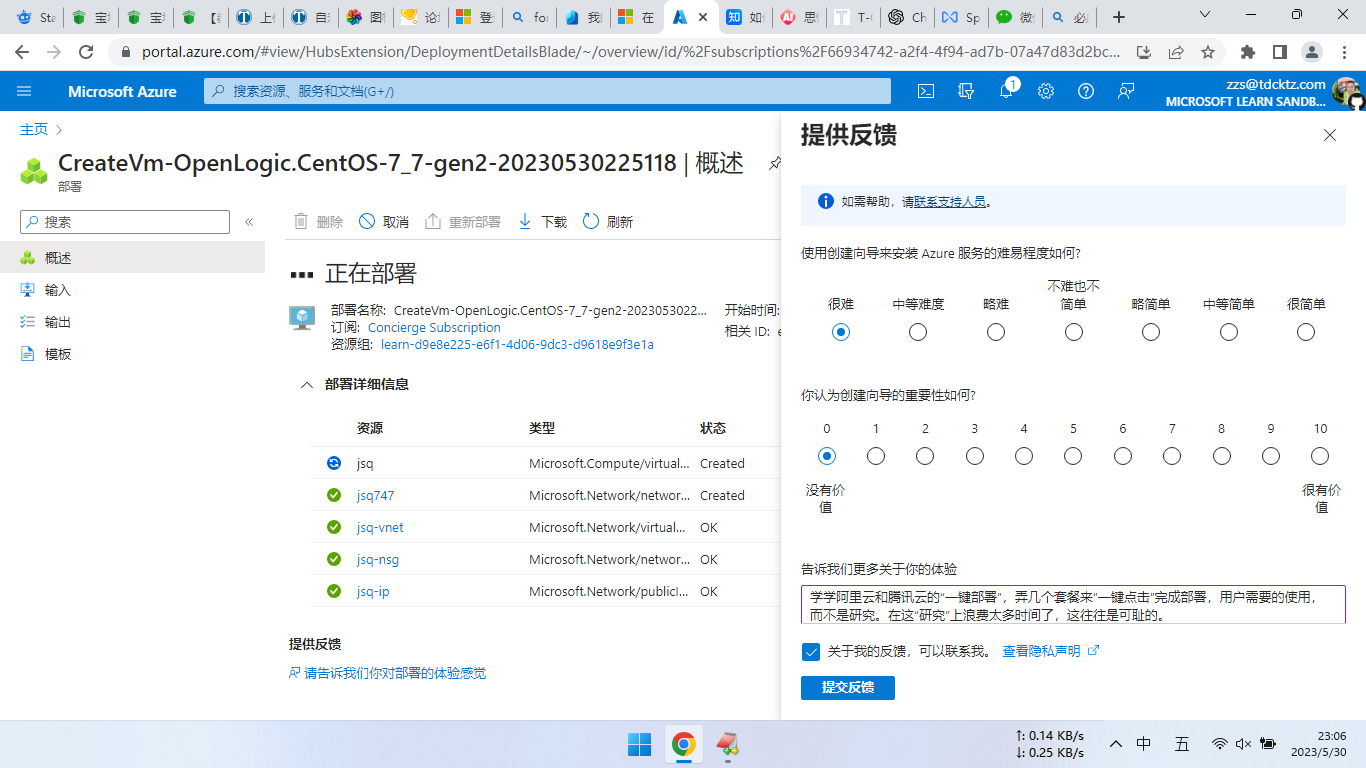Open Chrome extensions puzzle icon
This screenshot has width=1366, height=768.
pyautogui.click(x=1248, y=52)
